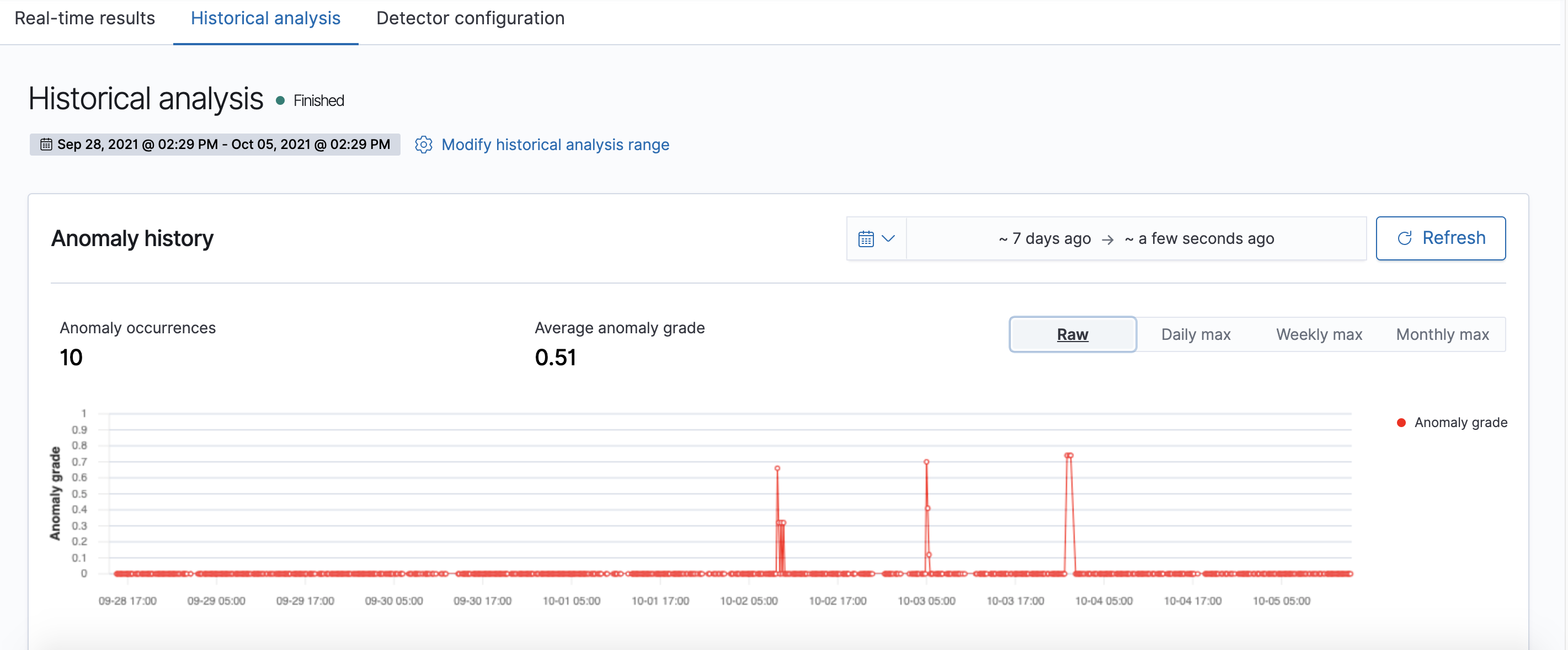Image resolution: width=1568 pixels, height=650 pixels.
Task: Click the arrow between date range values
Action: [x=1107, y=239]
